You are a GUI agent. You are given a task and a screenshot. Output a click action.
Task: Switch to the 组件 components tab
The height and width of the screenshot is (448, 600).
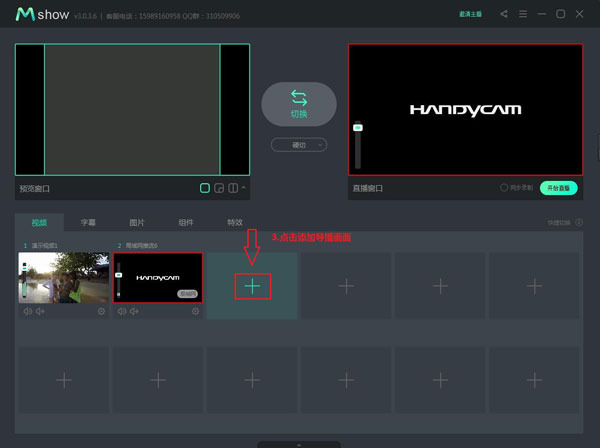[x=186, y=223]
